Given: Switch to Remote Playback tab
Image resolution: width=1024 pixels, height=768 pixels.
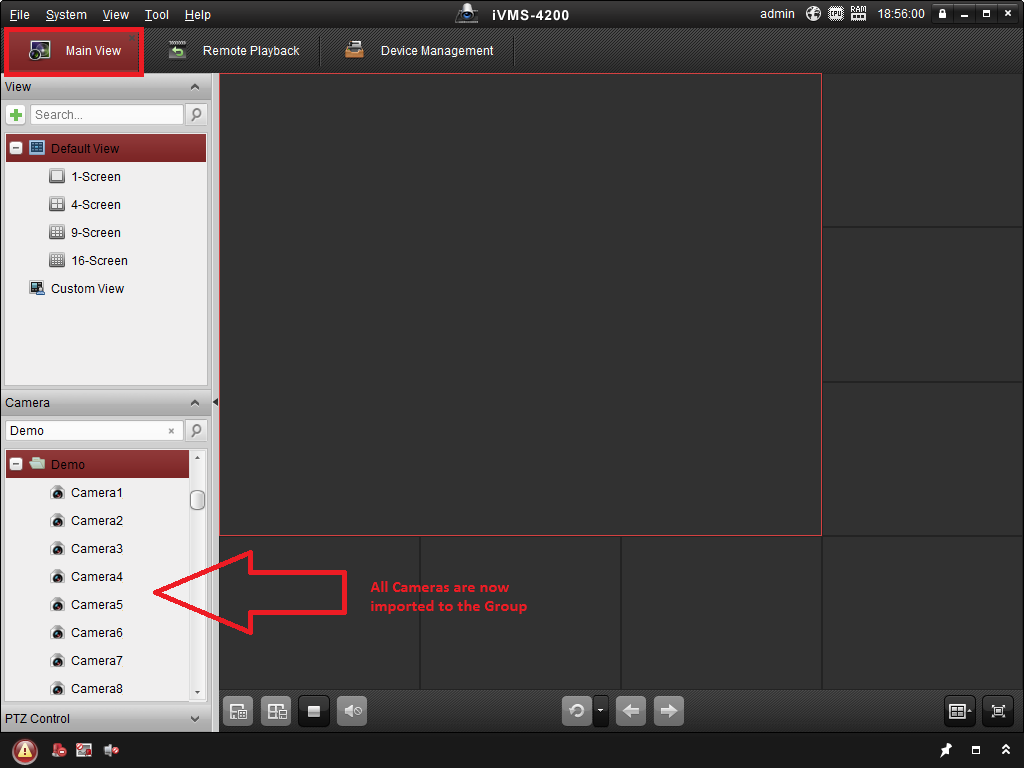Looking at the screenshot, I should (233, 51).
